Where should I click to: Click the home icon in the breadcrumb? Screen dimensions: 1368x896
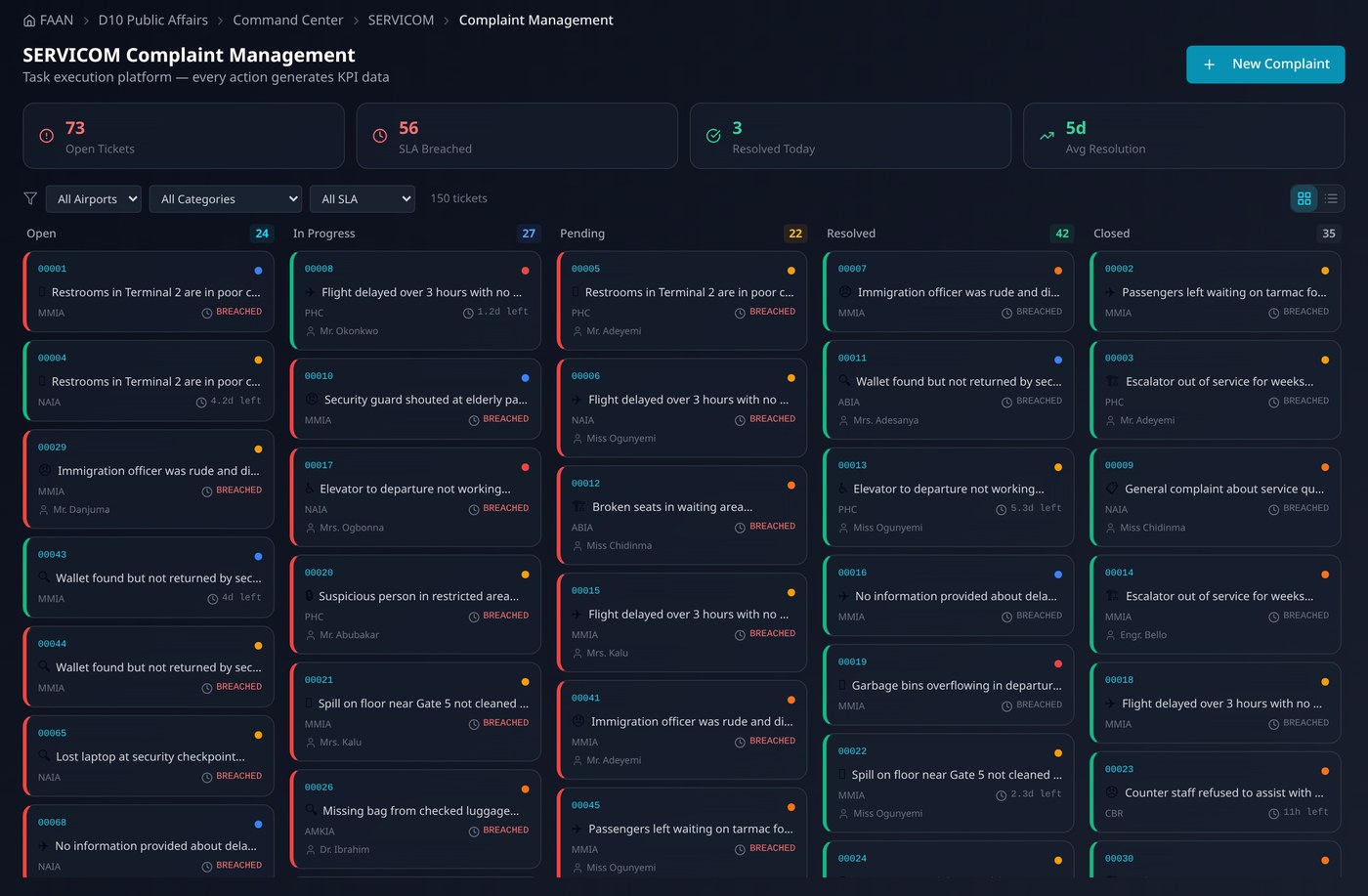coord(29,21)
